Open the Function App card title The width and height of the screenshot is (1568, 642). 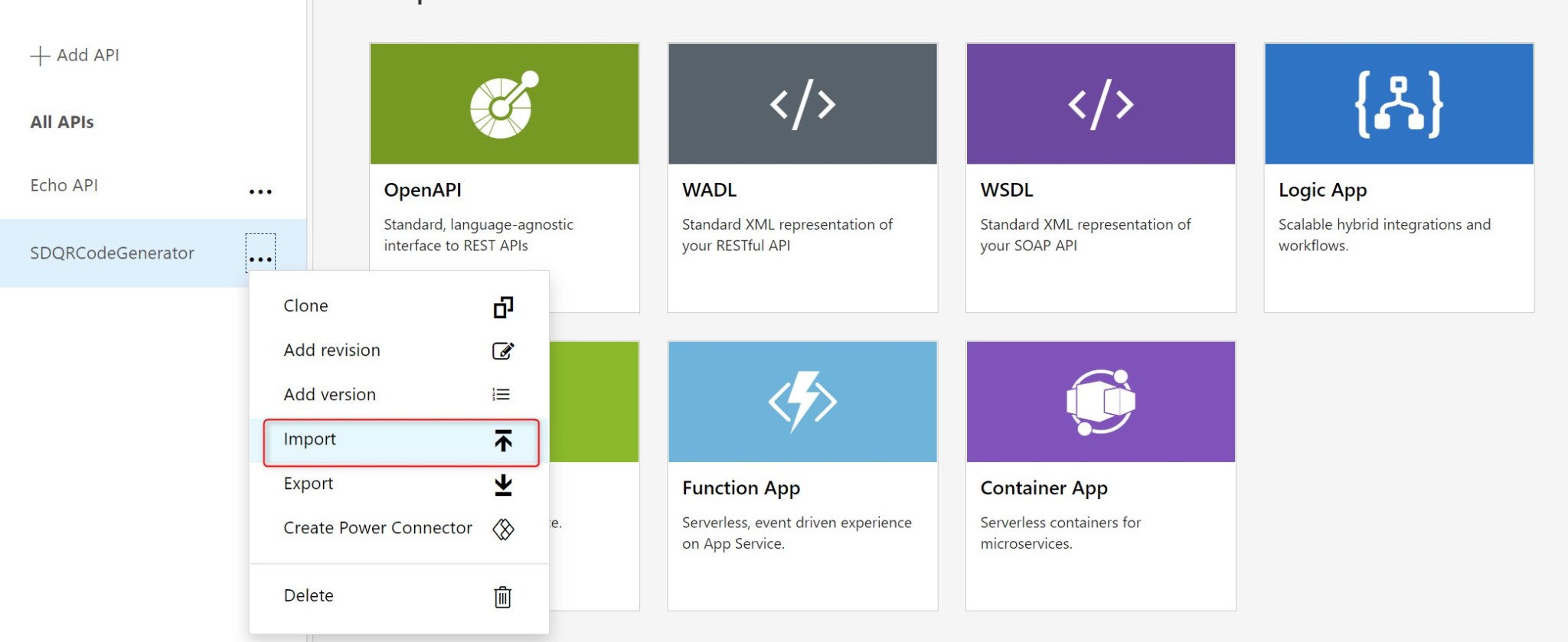[741, 487]
